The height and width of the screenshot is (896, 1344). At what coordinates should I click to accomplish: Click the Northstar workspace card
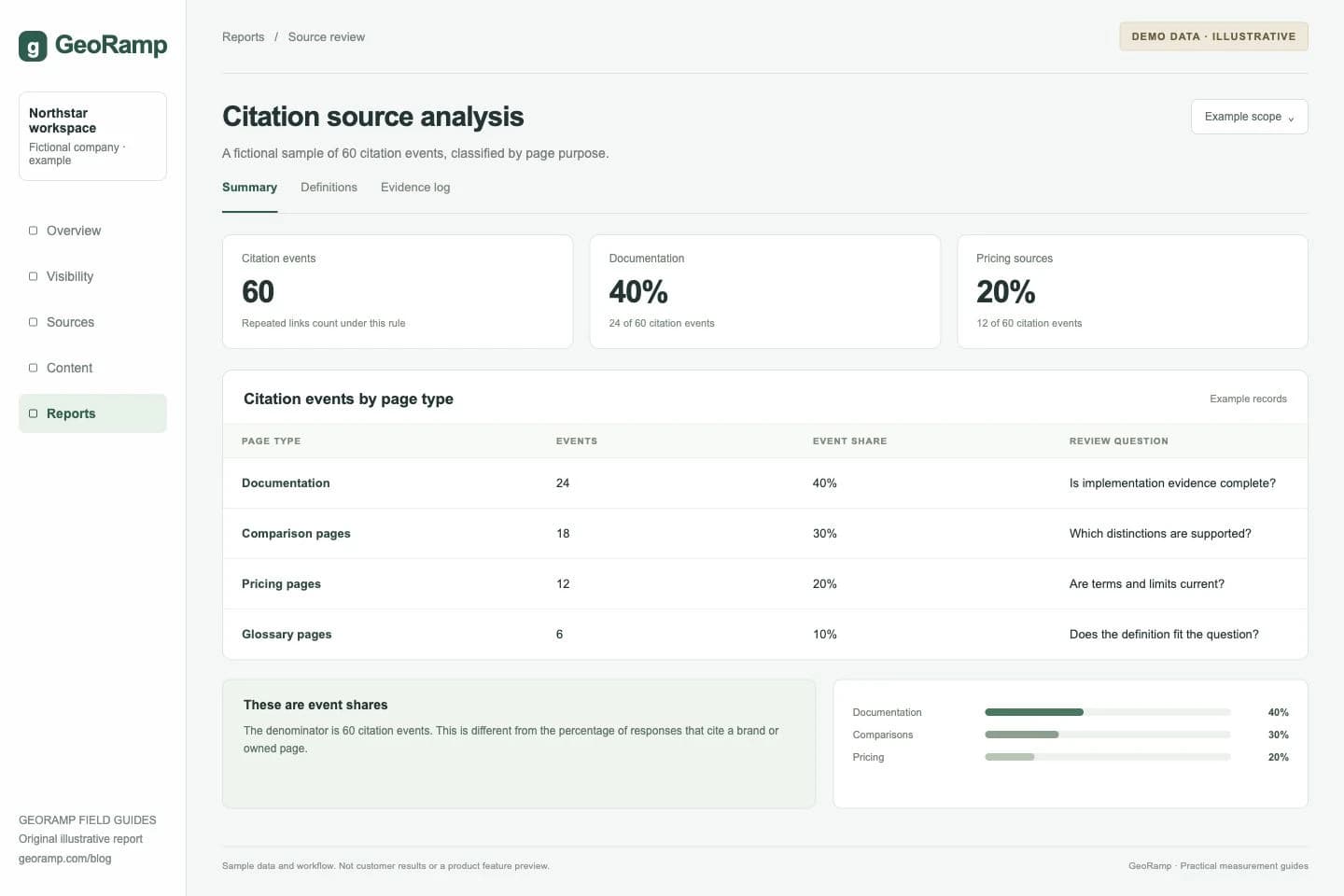click(92, 136)
